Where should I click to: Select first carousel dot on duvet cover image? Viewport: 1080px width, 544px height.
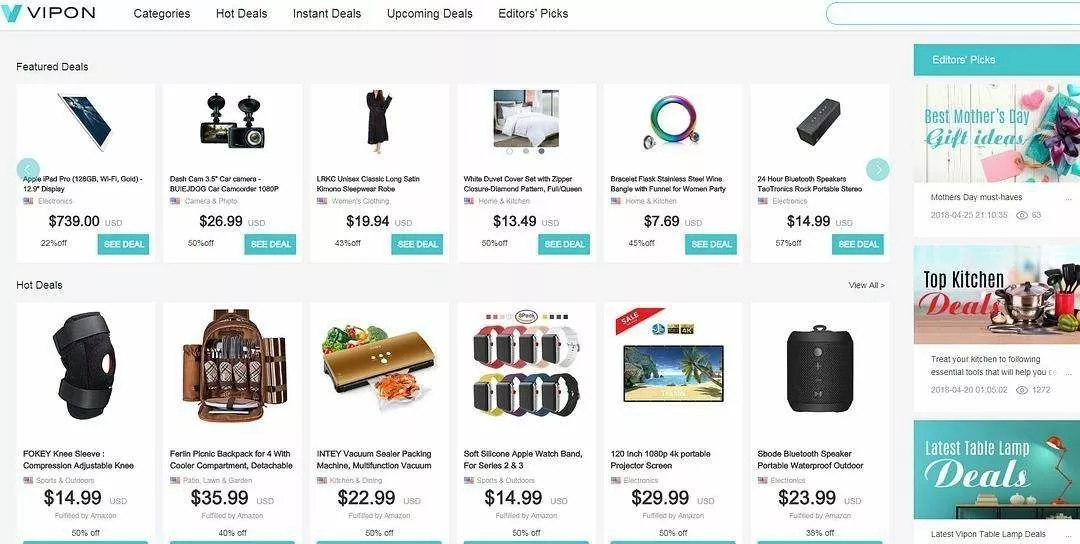coord(510,150)
